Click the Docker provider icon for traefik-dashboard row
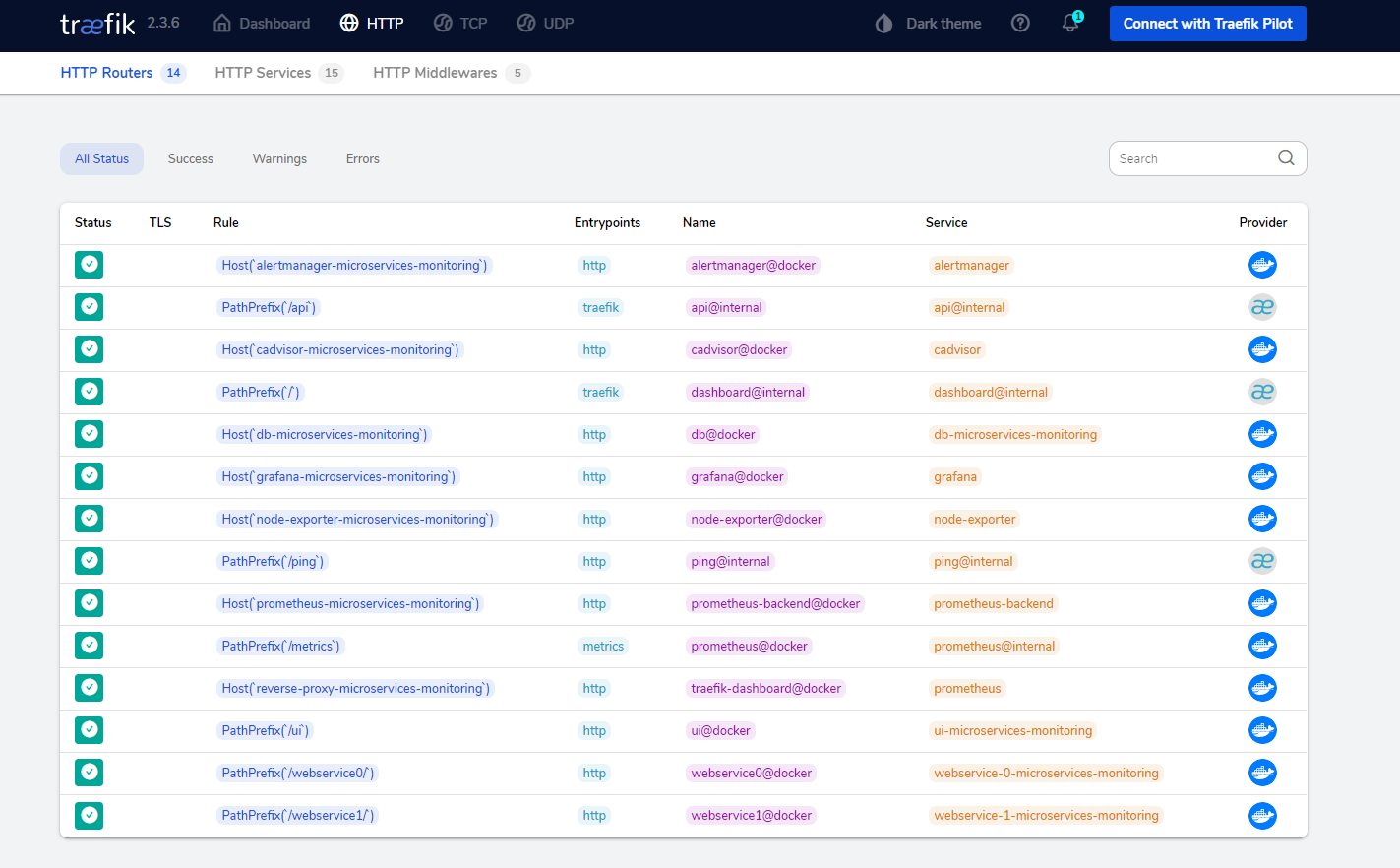 point(1262,688)
